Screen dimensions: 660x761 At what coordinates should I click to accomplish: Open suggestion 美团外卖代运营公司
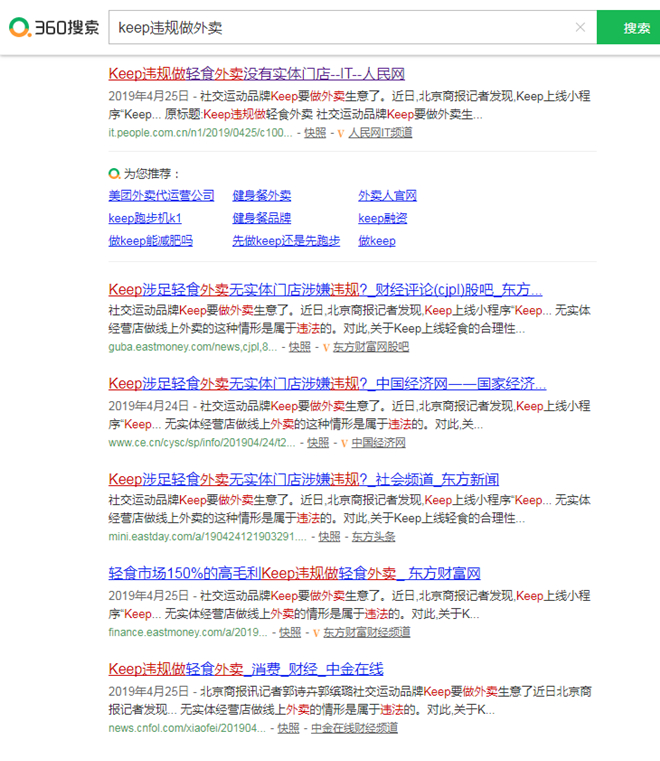161,196
